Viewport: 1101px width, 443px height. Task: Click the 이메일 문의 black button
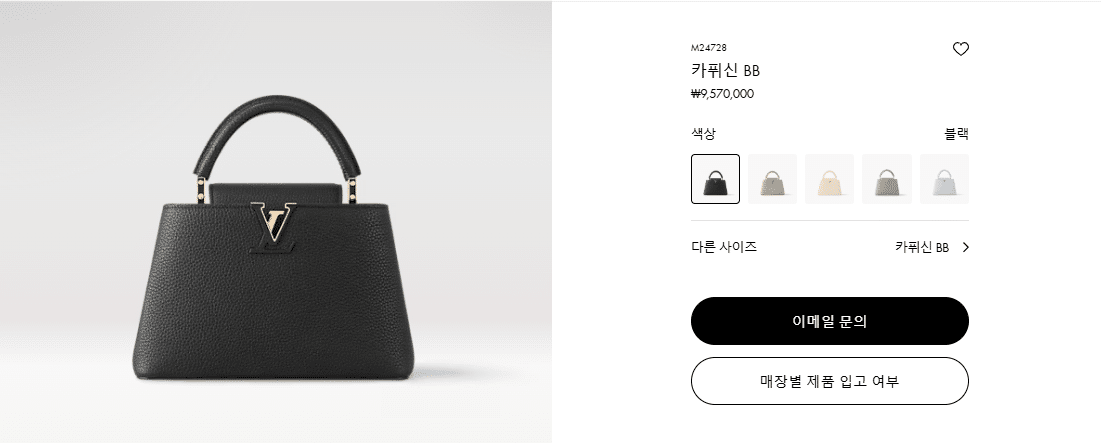(x=830, y=321)
